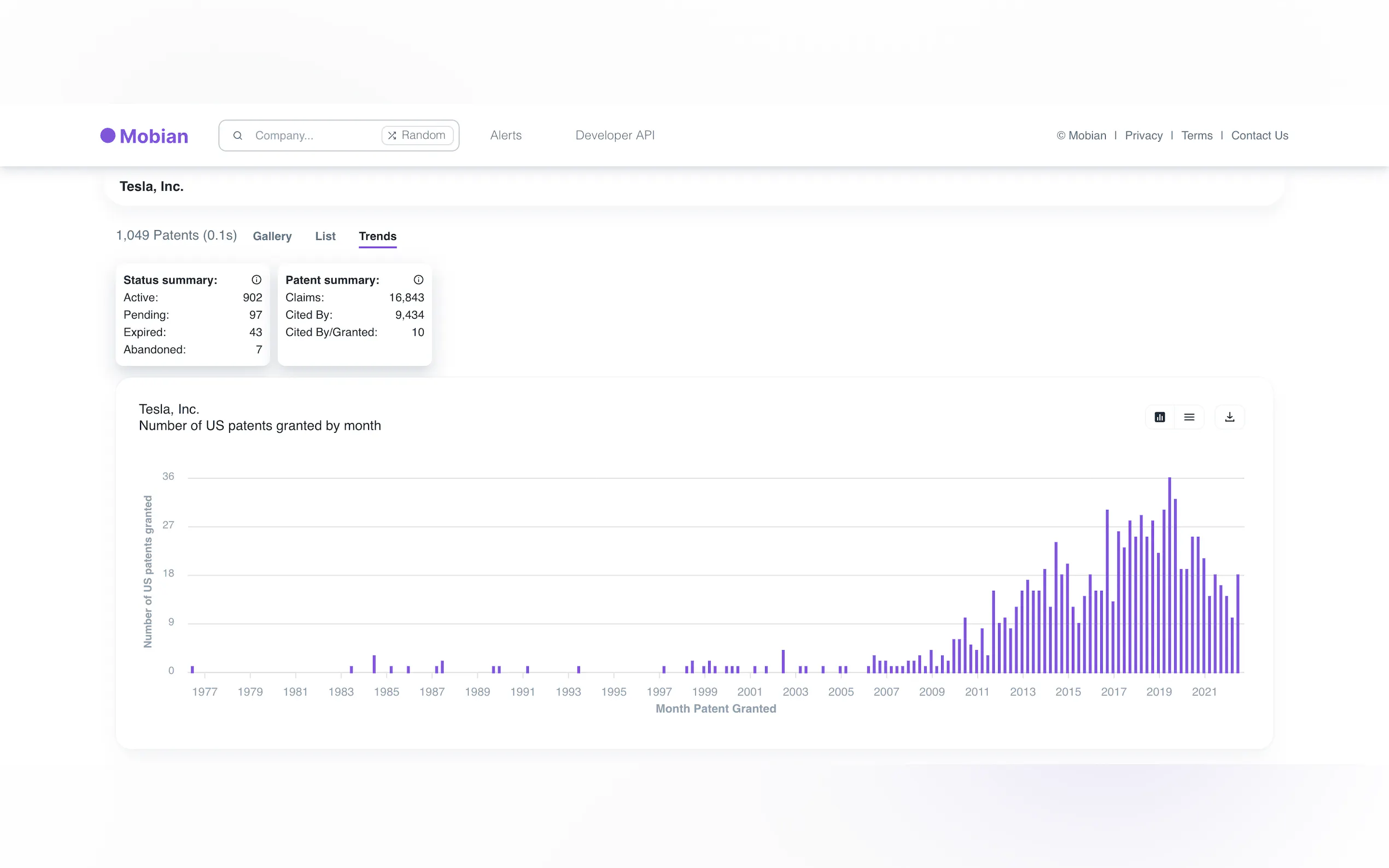The height and width of the screenshot is (868, 1389).
Task: Open the Terms link
Action: 1197,136
